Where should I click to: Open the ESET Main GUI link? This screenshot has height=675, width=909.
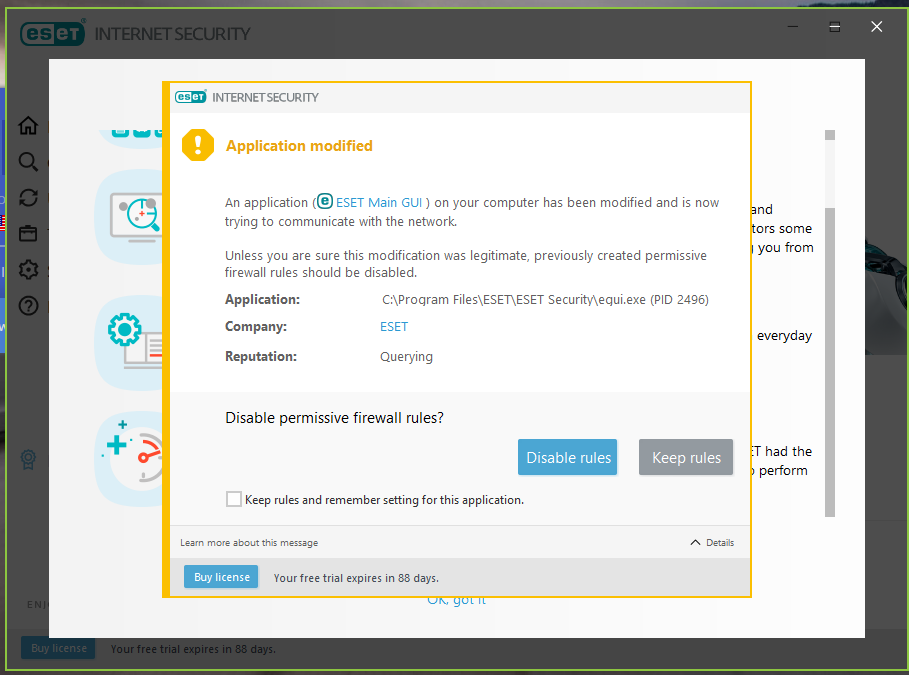[x=379, y=202]
